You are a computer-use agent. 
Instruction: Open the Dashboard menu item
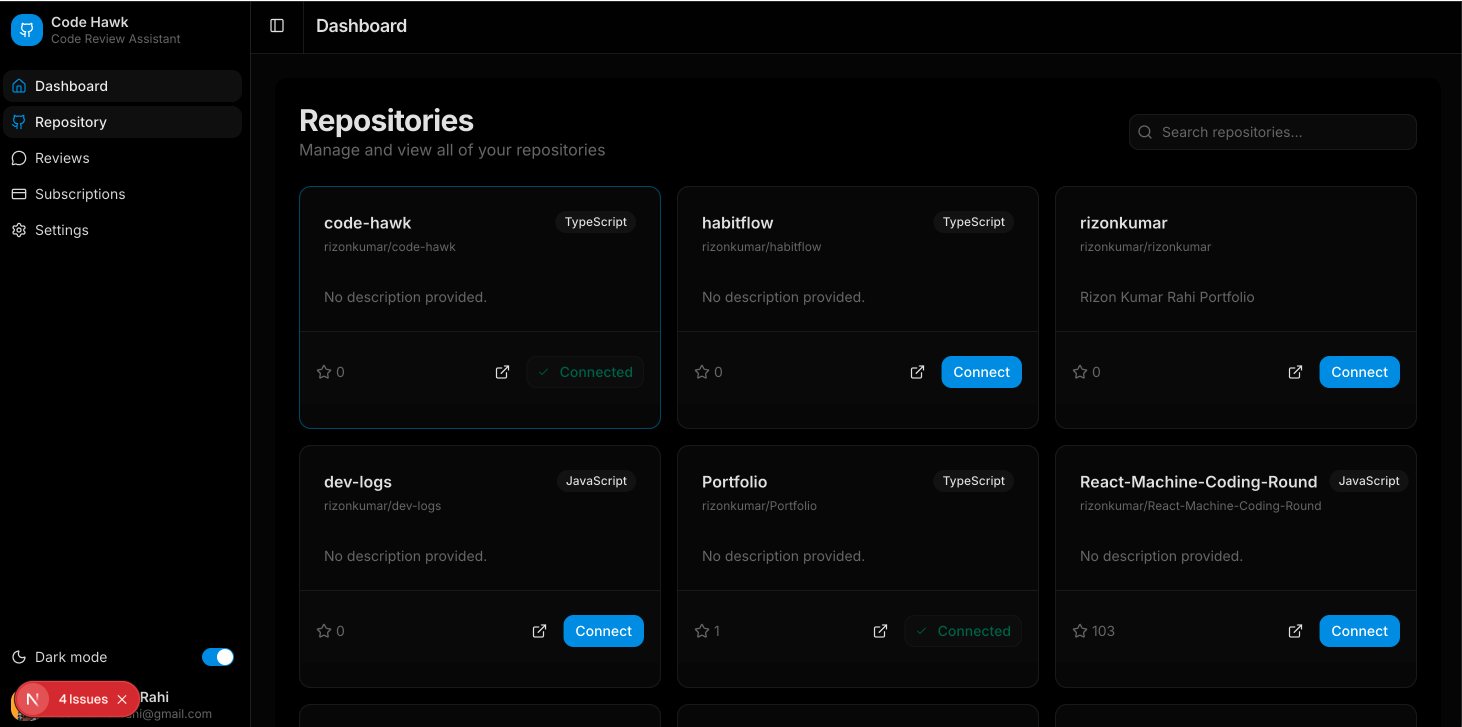click(70, 86)
